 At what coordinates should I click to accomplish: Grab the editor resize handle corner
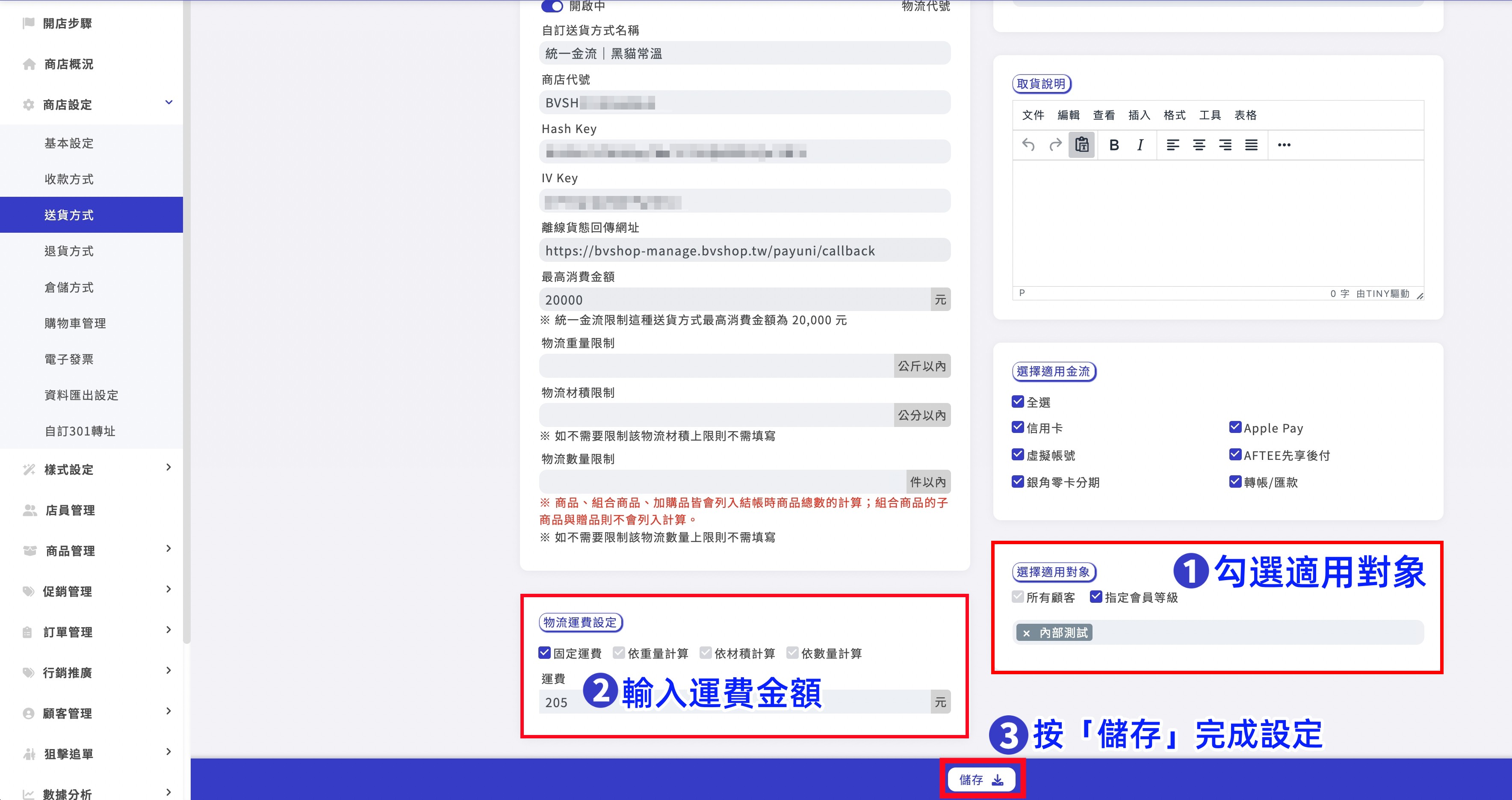1420,296
